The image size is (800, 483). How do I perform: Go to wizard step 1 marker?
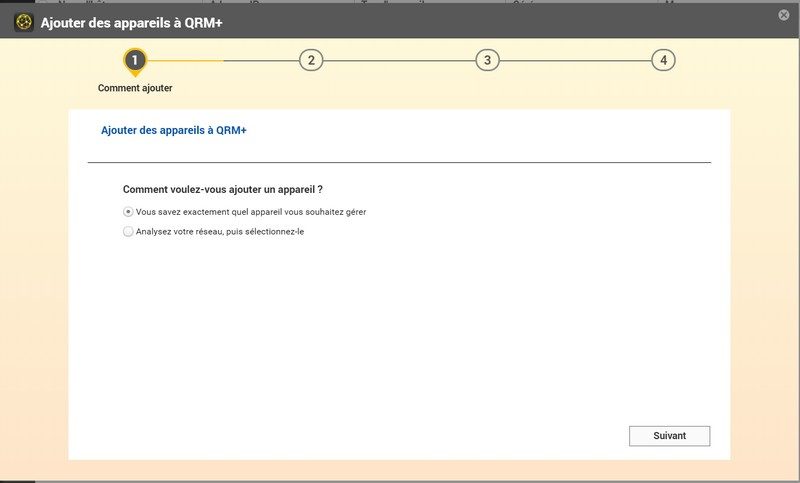click(x=135, y=61)
